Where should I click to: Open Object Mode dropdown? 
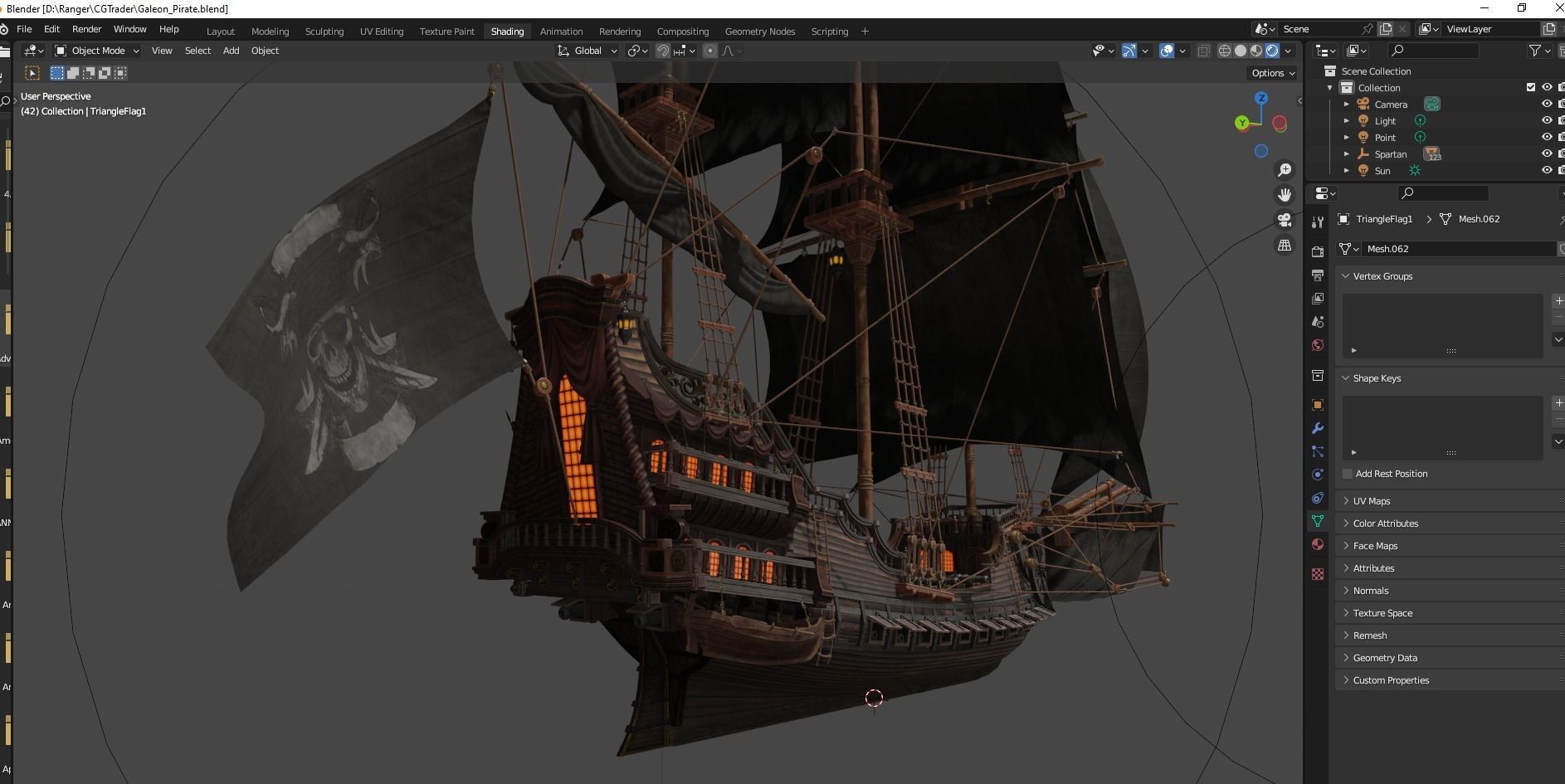(97, 51)
